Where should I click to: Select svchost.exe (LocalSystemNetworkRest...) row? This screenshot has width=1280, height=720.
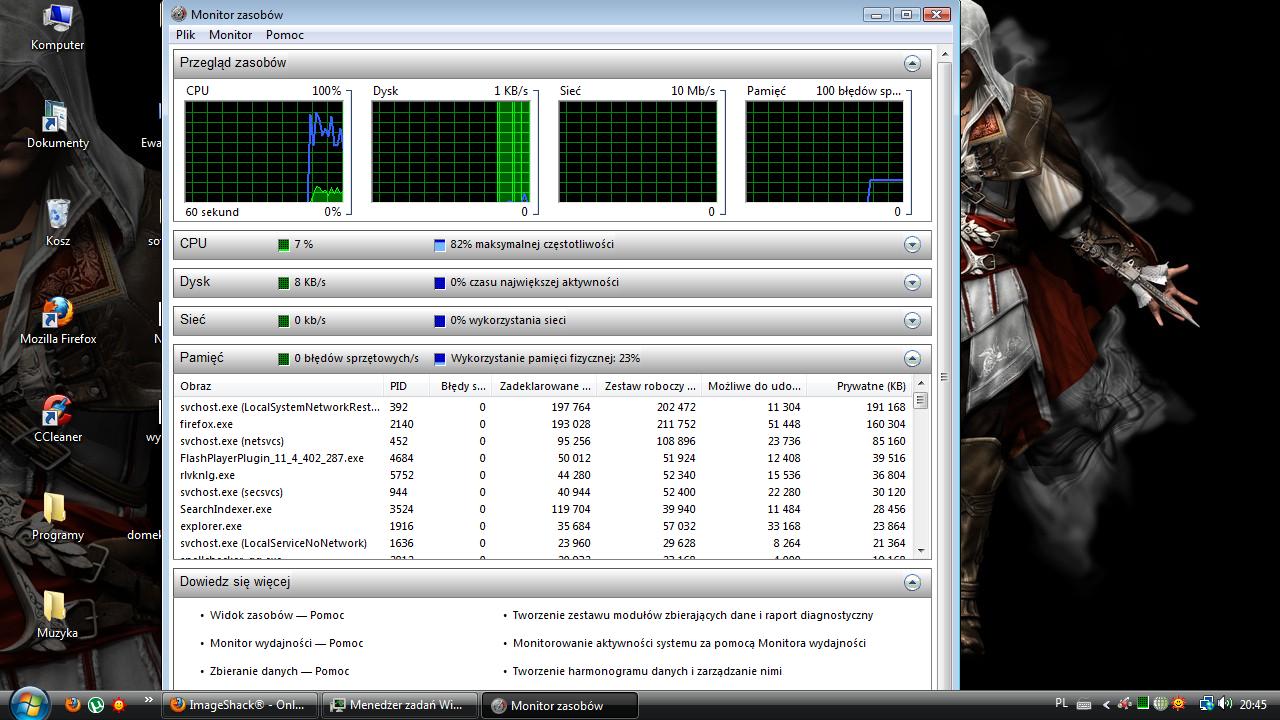point(543,407)
